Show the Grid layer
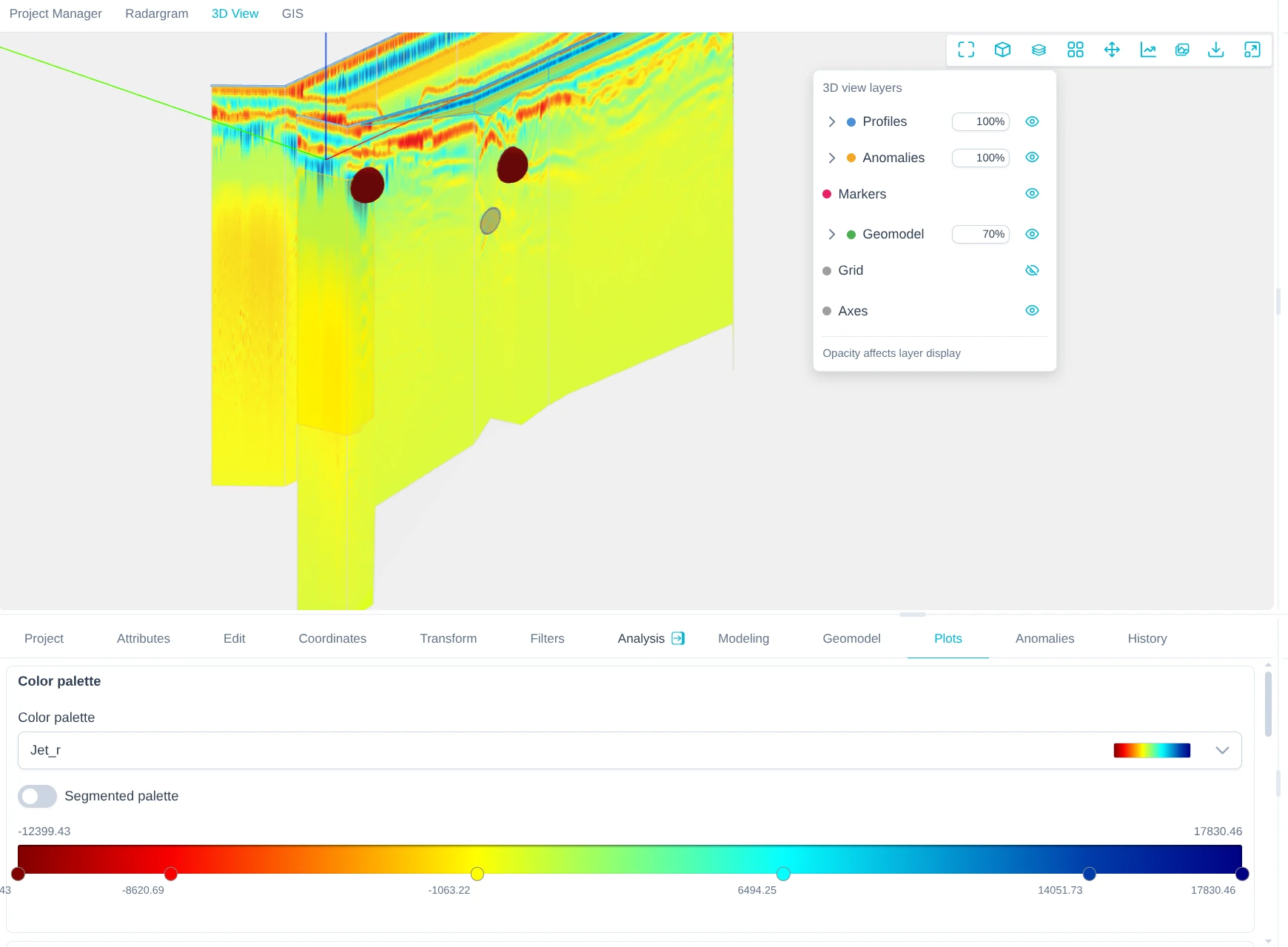The image size is (1288, 947). tap(1032, 270)
